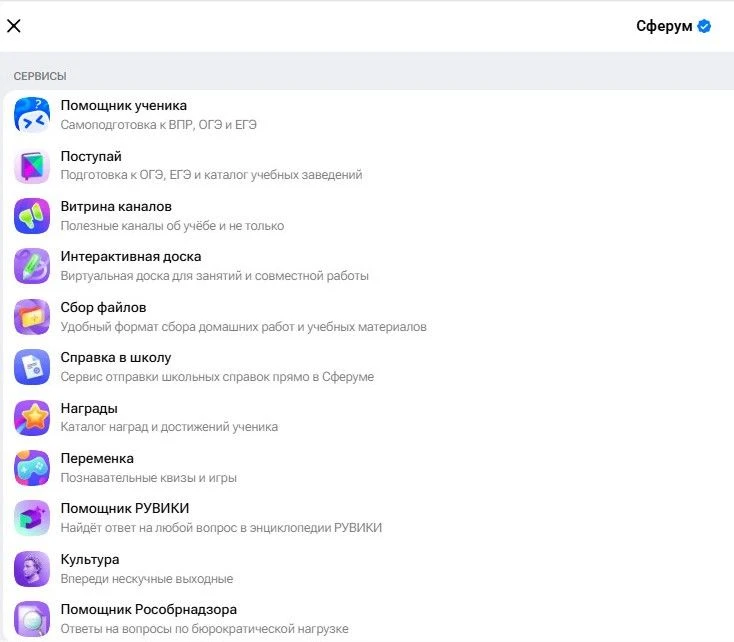Viewport: 734px width, 642px height.
Task: Click the Награды star icon
Action: pyautogui.click(x=32, y=418)
